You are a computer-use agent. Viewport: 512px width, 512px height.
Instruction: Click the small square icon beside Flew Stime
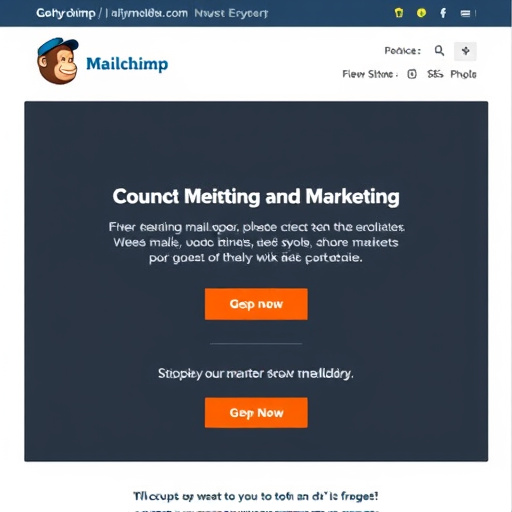pos(412,74)
